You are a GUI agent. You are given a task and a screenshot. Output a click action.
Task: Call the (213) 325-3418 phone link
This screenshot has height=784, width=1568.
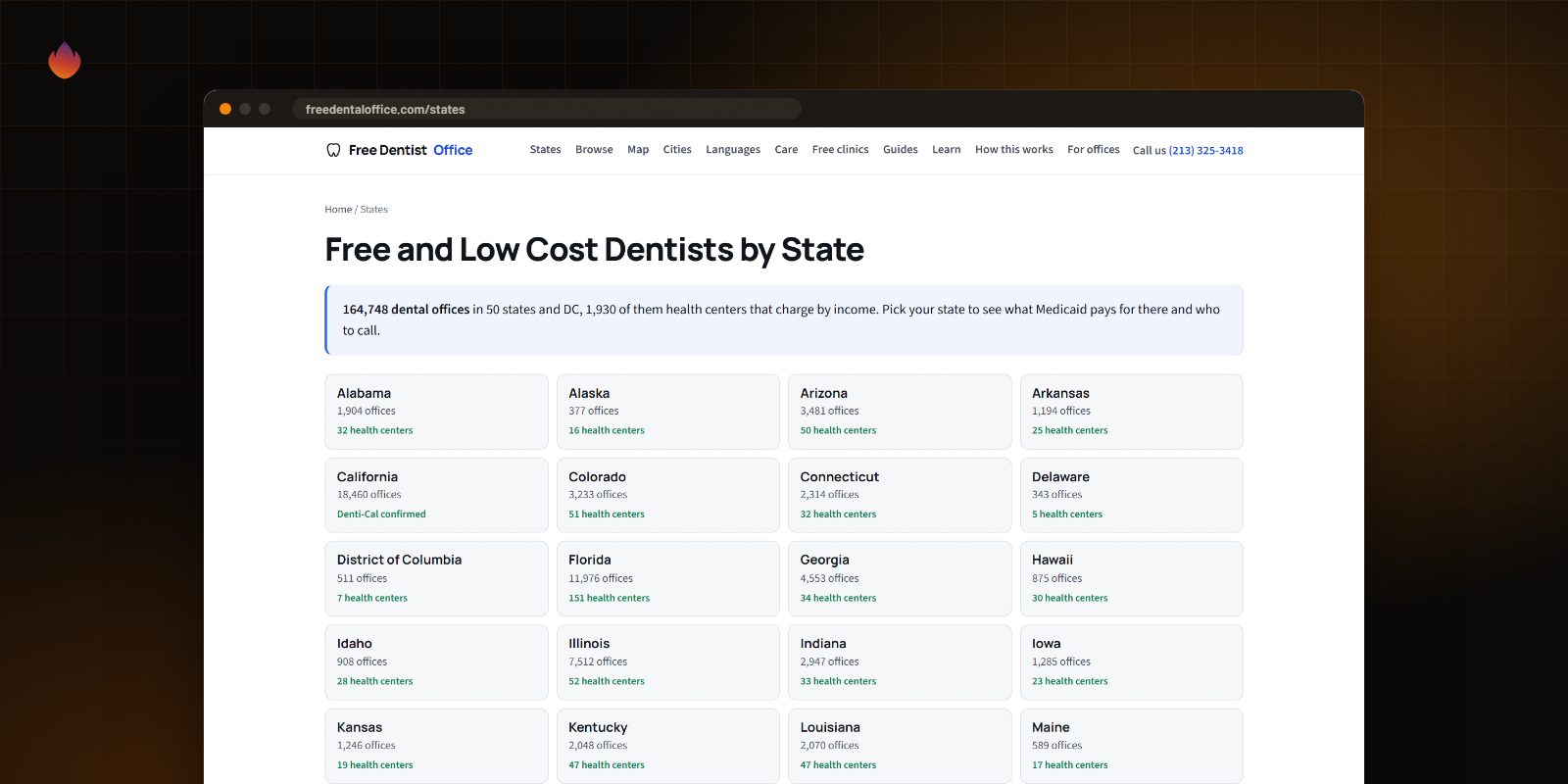click(1205, 151)
